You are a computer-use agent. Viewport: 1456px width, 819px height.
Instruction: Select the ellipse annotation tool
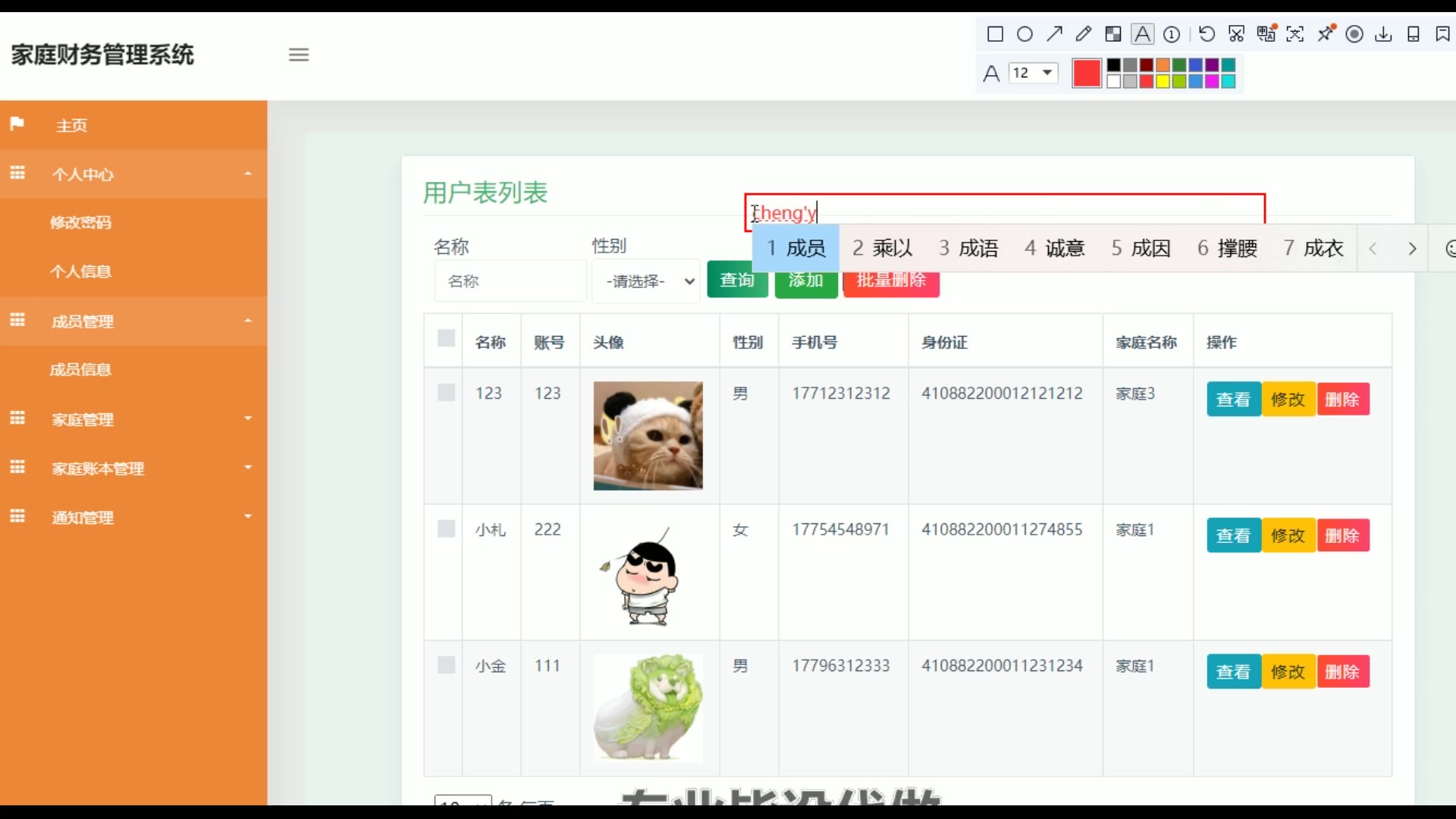pyautogui.click(x=1025, y=34)
